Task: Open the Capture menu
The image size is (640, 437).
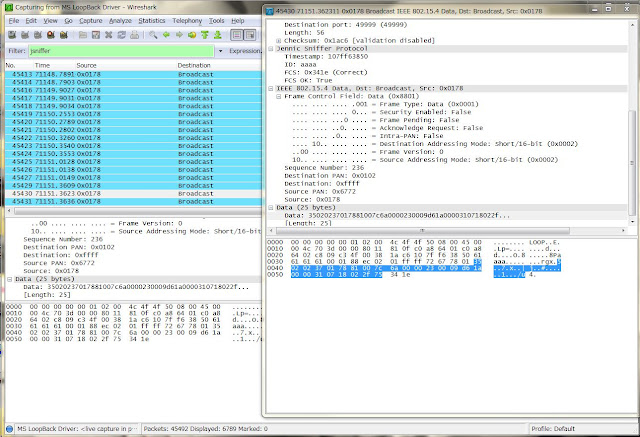Action: pyautogui.click(x=91, y=21)
